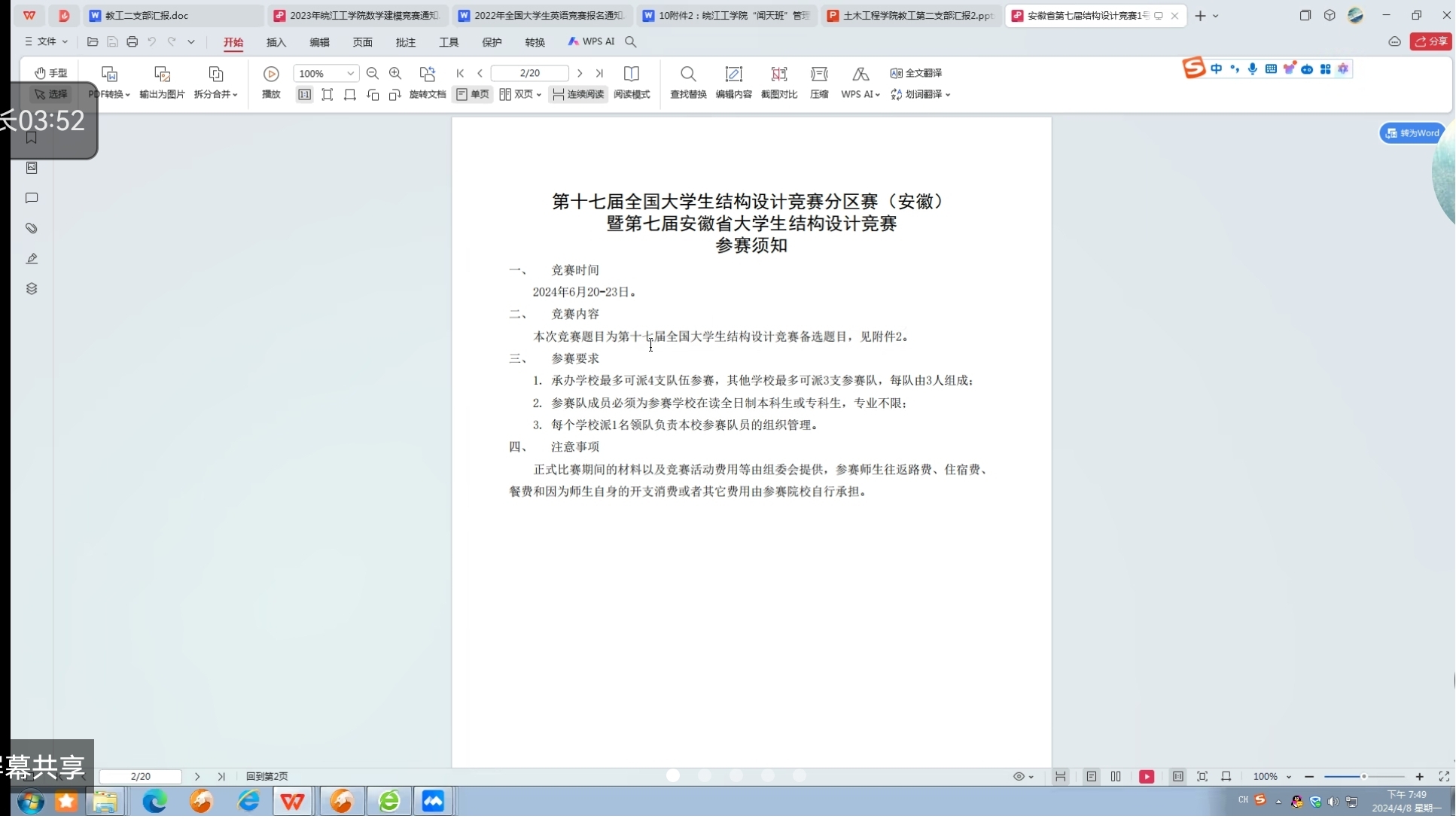This screenshot has height=822, width=1456.
Task: Click the 查找替换 search icon
Action: click(x=688, y=75)
